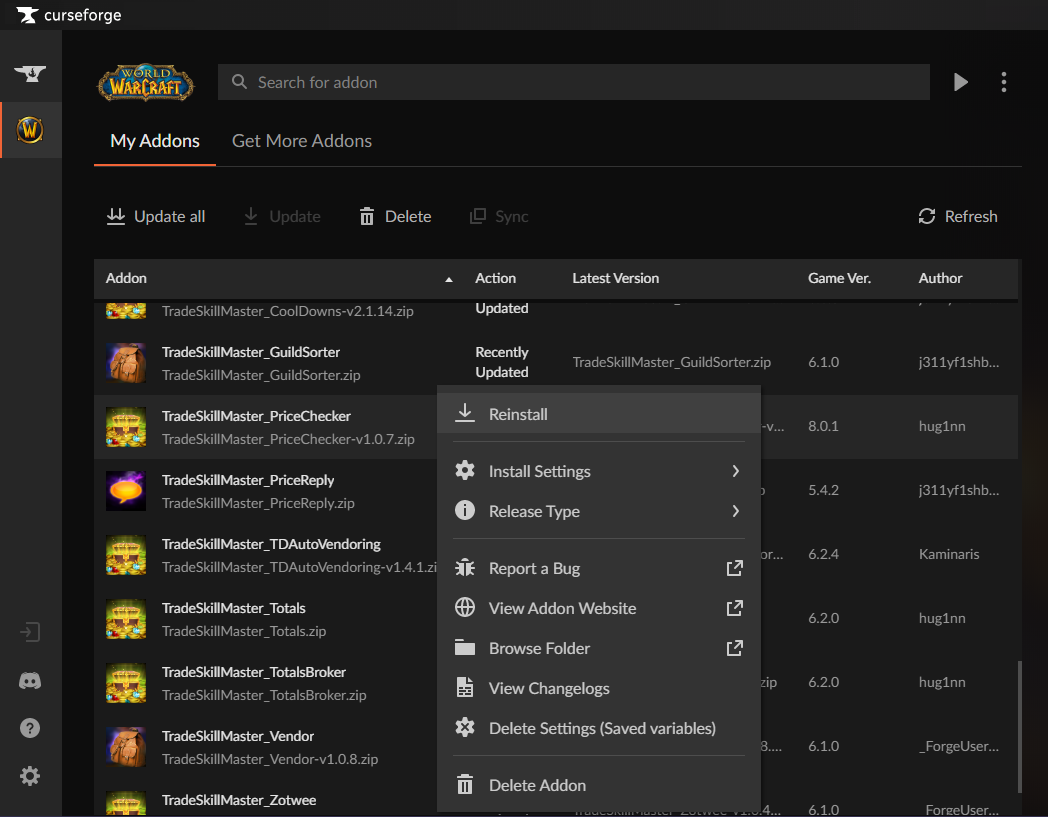Click the external link icon beside Report a Bug
This screenshot has height=818, width=1048.
735,568
